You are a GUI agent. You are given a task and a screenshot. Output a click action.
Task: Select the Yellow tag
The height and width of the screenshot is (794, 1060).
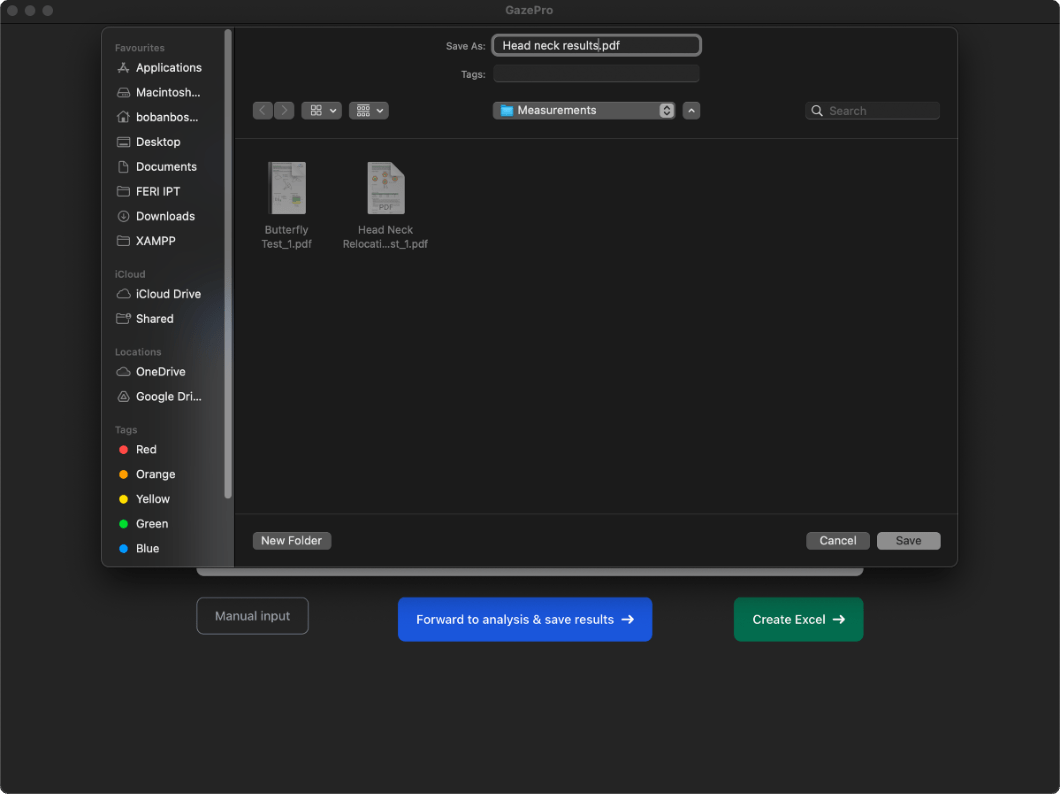coord(144,499)
